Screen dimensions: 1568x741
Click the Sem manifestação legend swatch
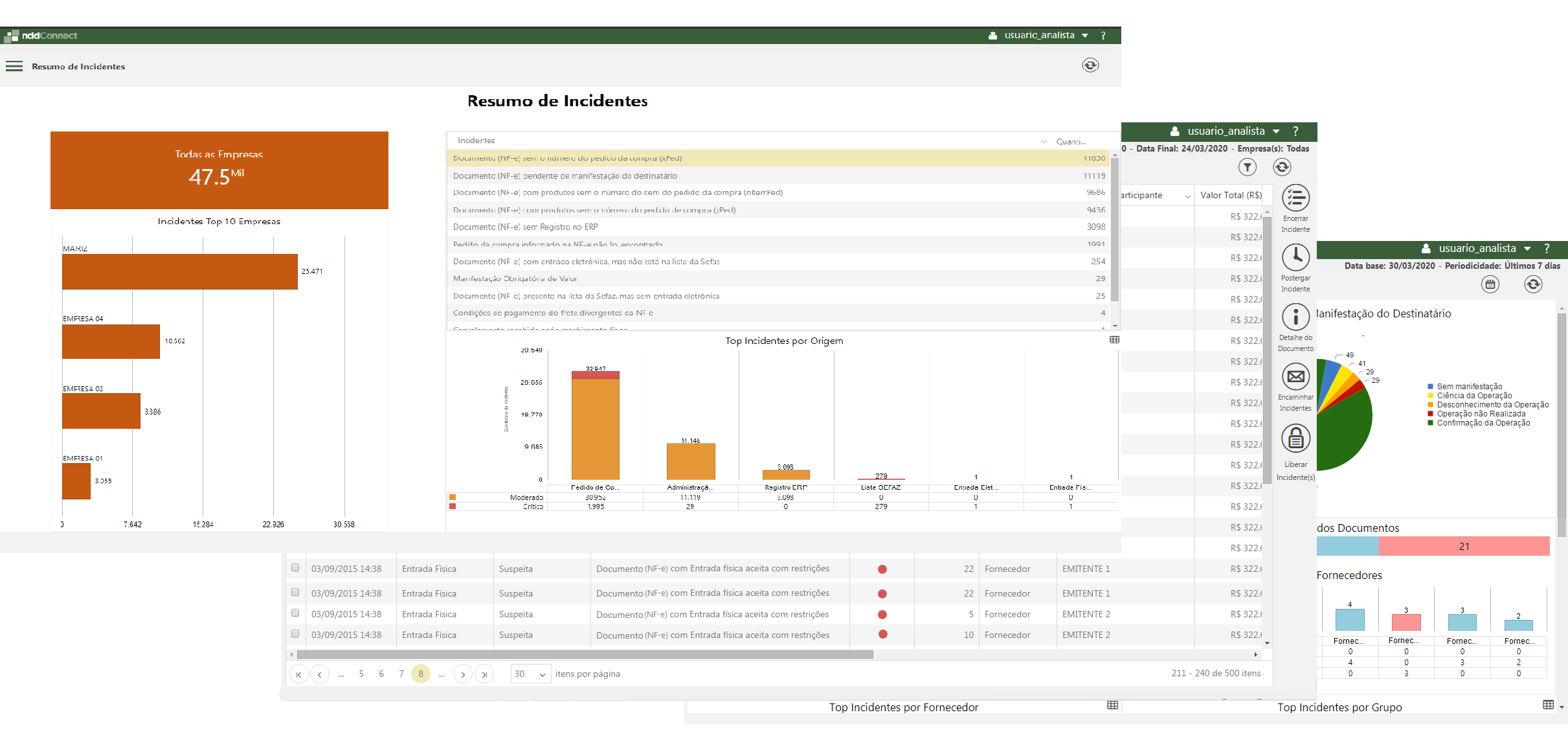[1430, 387]
